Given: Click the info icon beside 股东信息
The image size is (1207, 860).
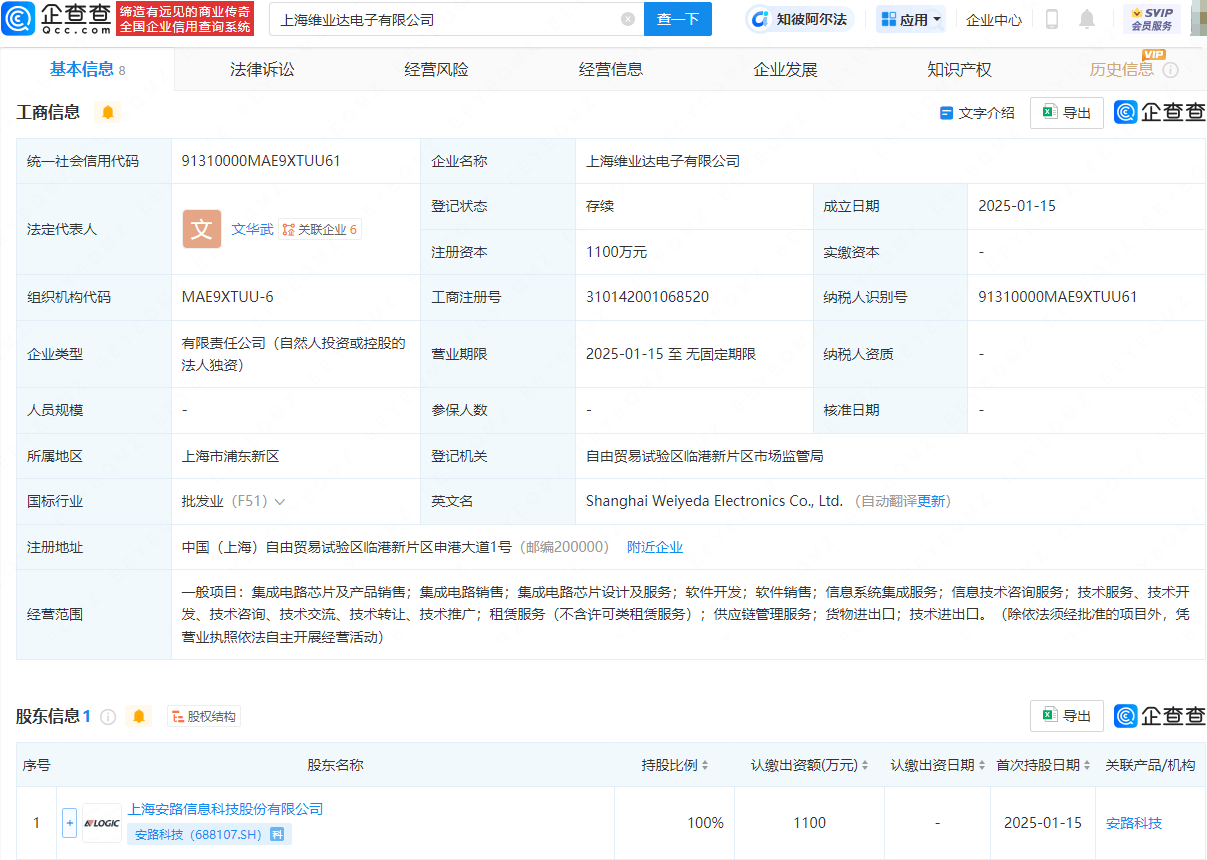Looking at the screenshot, I should point(108,716).
